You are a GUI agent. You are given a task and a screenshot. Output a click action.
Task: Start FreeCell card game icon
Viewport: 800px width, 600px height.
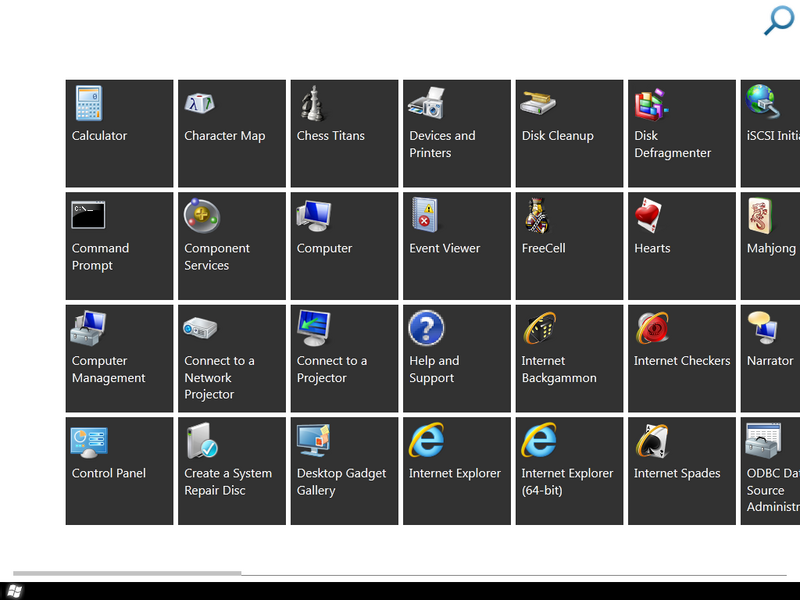[x=537, y=216]
